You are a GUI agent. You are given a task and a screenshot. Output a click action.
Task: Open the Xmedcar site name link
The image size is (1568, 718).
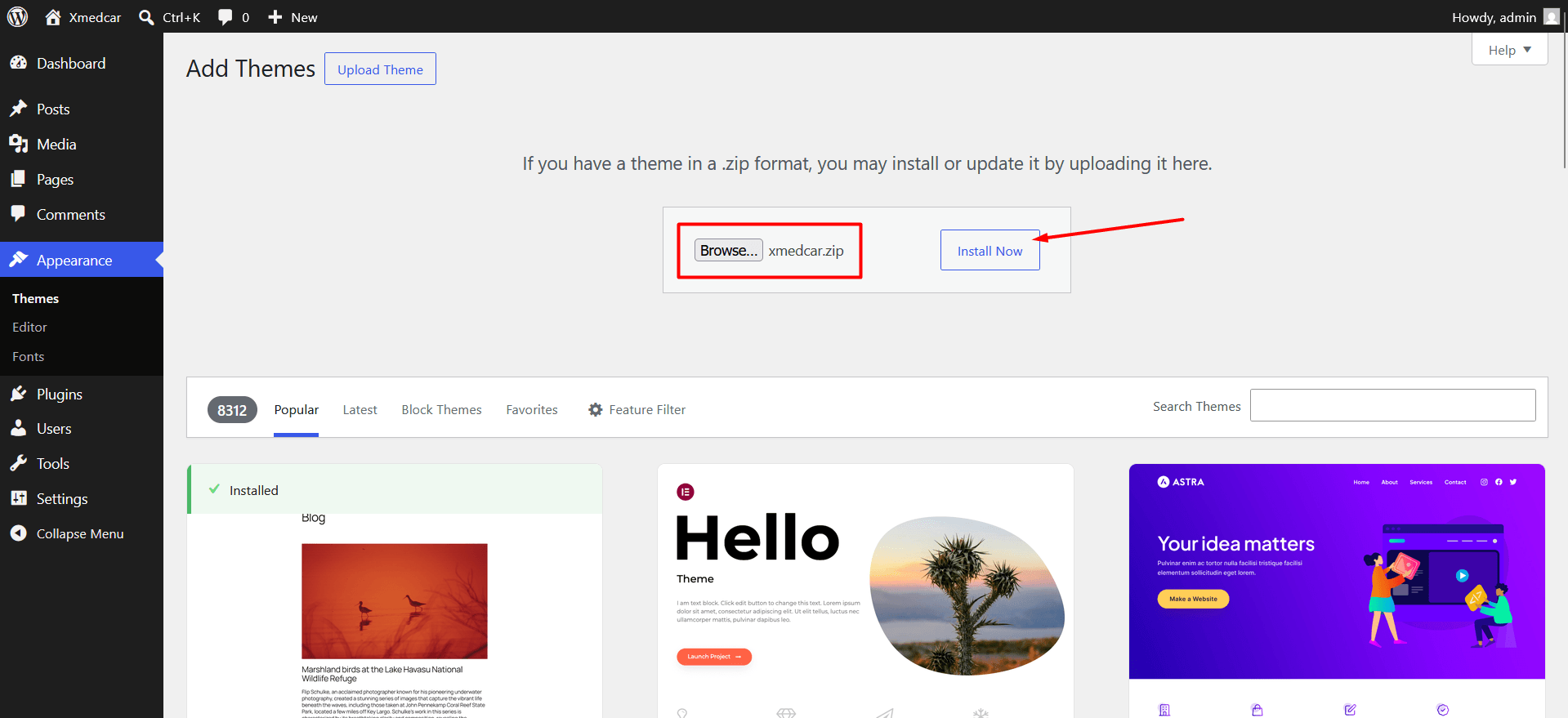(x=95, y=17)
